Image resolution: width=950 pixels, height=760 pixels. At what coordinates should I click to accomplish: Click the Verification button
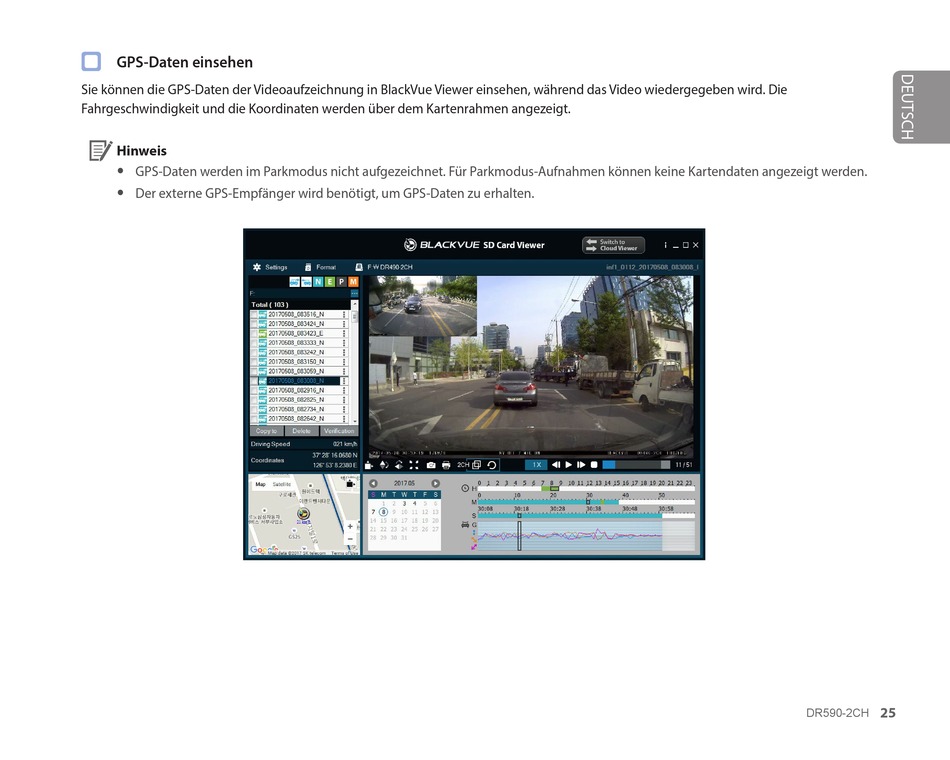pyautogui.click(x=339, y=431)
